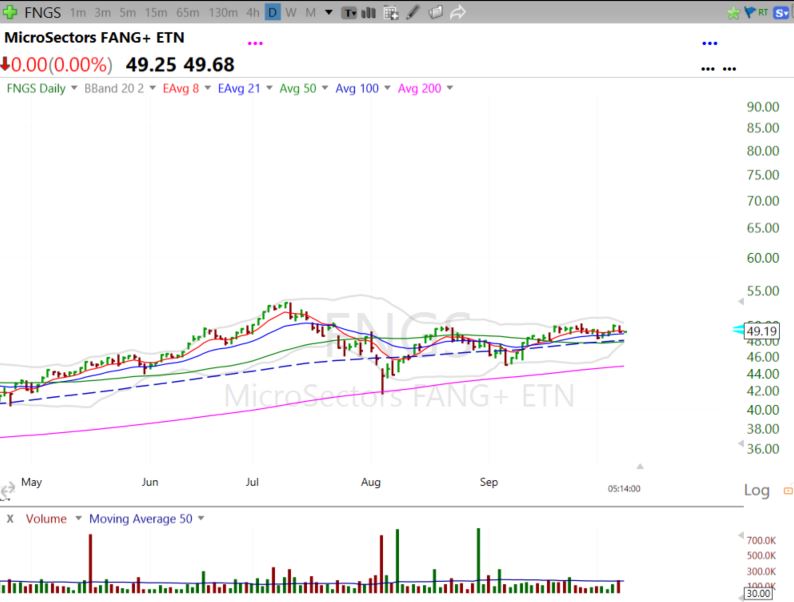This screenshot has width=794, height=602.
Task: Click the right black dots menu
Action: pos(729,68)
